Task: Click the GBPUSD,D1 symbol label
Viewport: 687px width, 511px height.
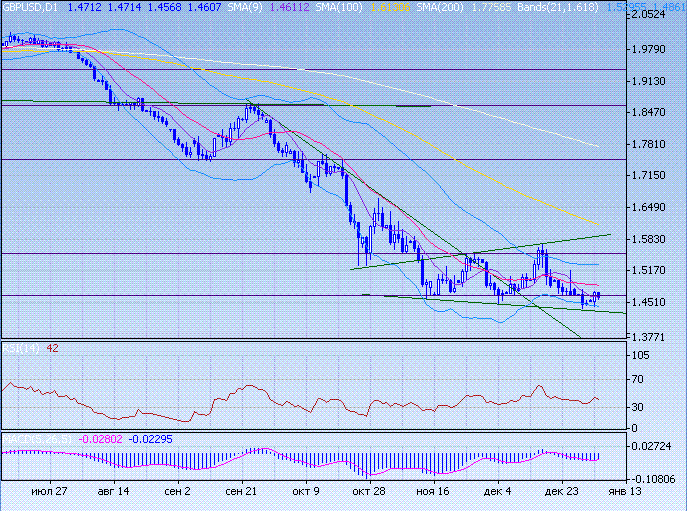Action: point(32,6)
